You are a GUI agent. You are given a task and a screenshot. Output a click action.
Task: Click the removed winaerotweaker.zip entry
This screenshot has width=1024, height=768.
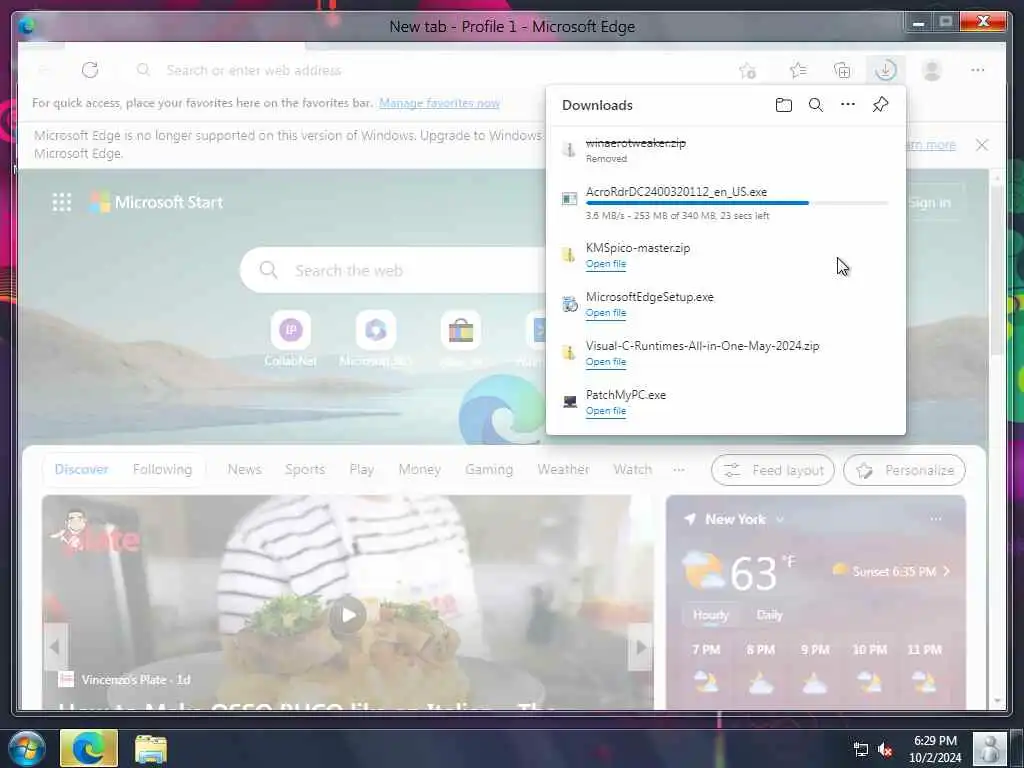tap(726, 151)
